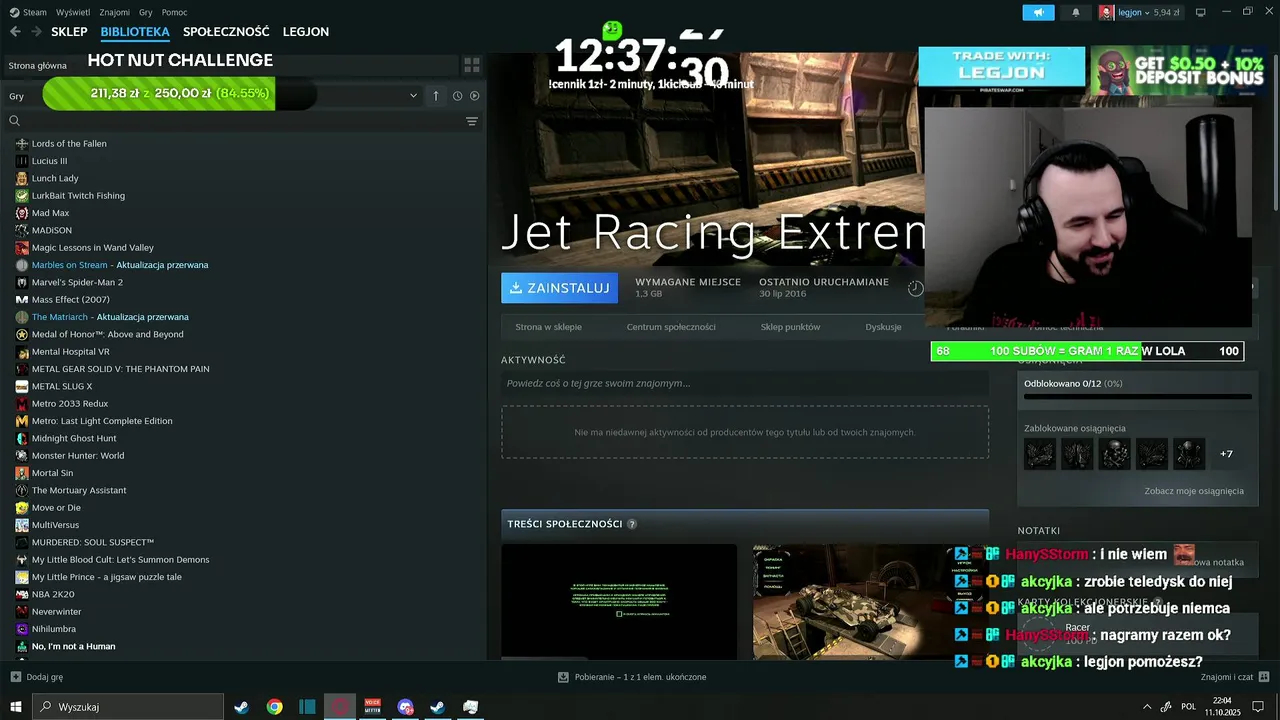The image size is (1280, 720).
Task: Expand the Gry category dropdown chevron
Action: coord(413,96)
